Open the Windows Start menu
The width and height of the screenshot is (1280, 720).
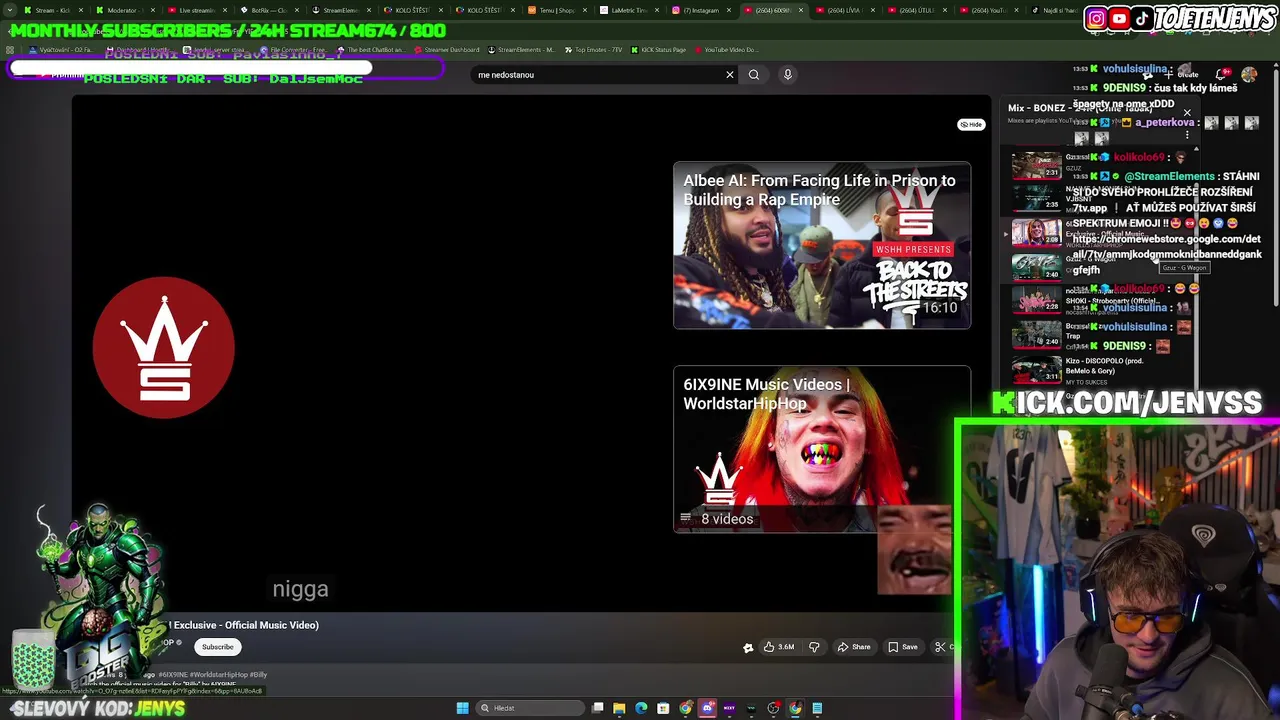462,708
